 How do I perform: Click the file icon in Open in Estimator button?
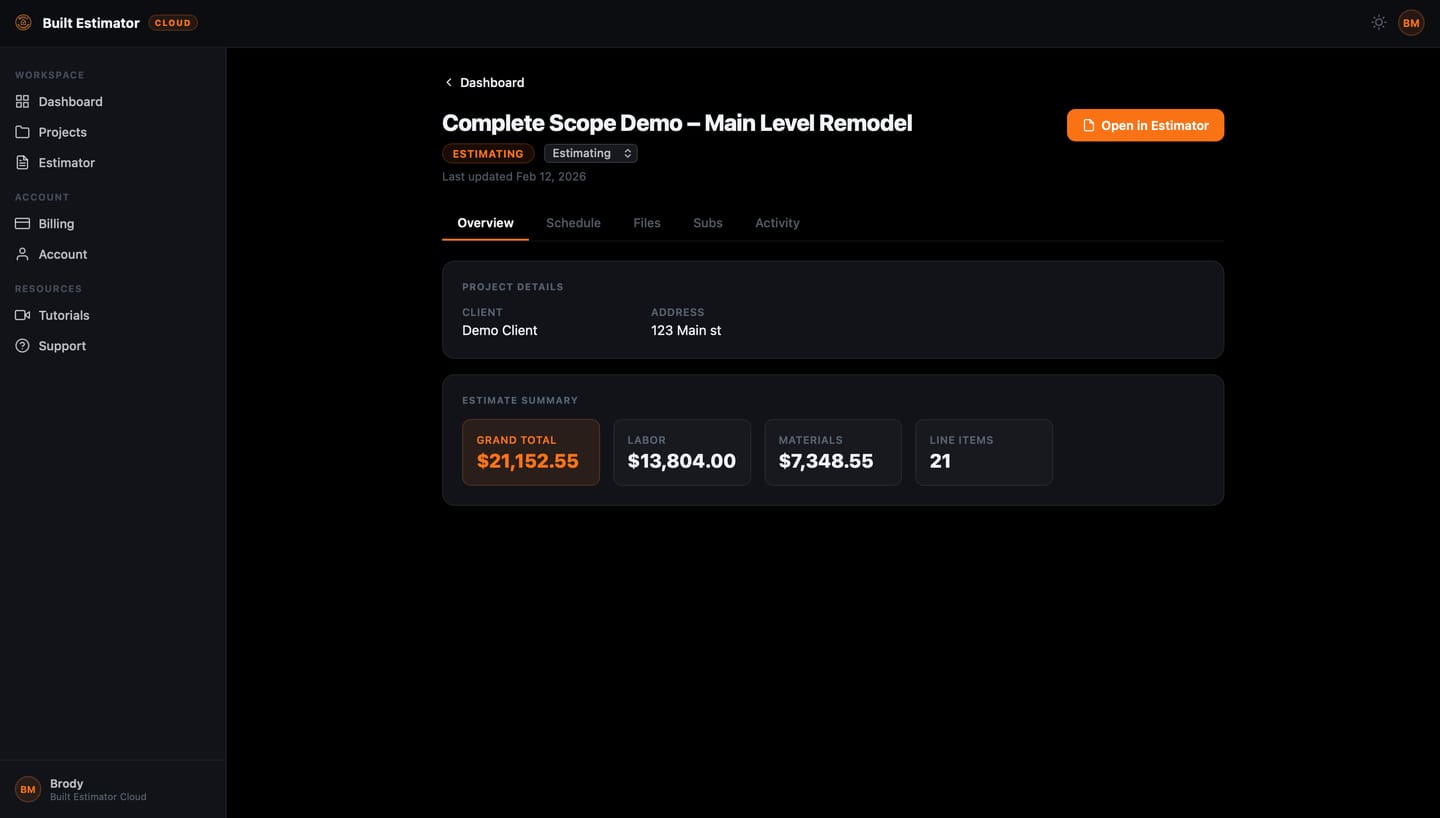coord(1089,126)
